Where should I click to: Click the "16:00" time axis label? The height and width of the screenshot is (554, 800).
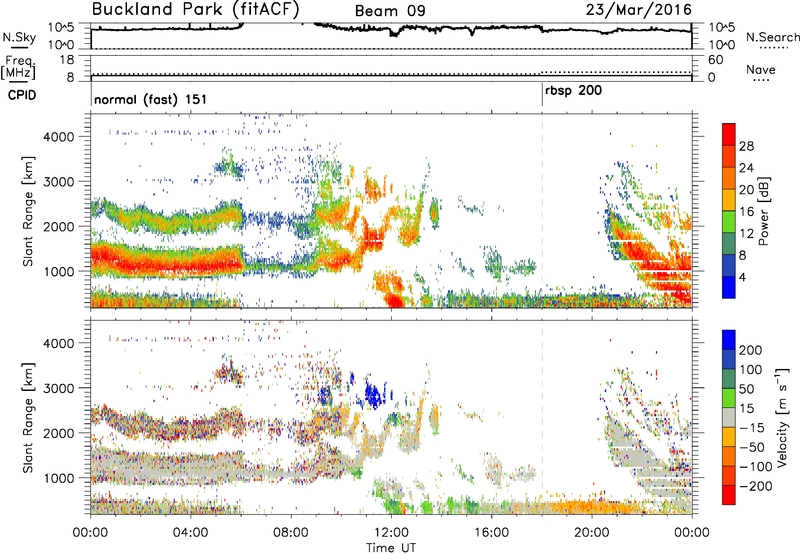(x=491, y=533)
